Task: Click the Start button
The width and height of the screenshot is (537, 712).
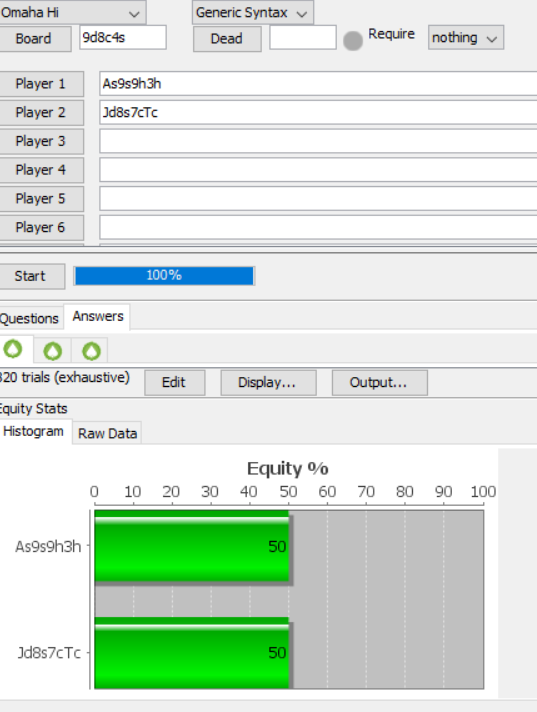Action: click(31, 276)
